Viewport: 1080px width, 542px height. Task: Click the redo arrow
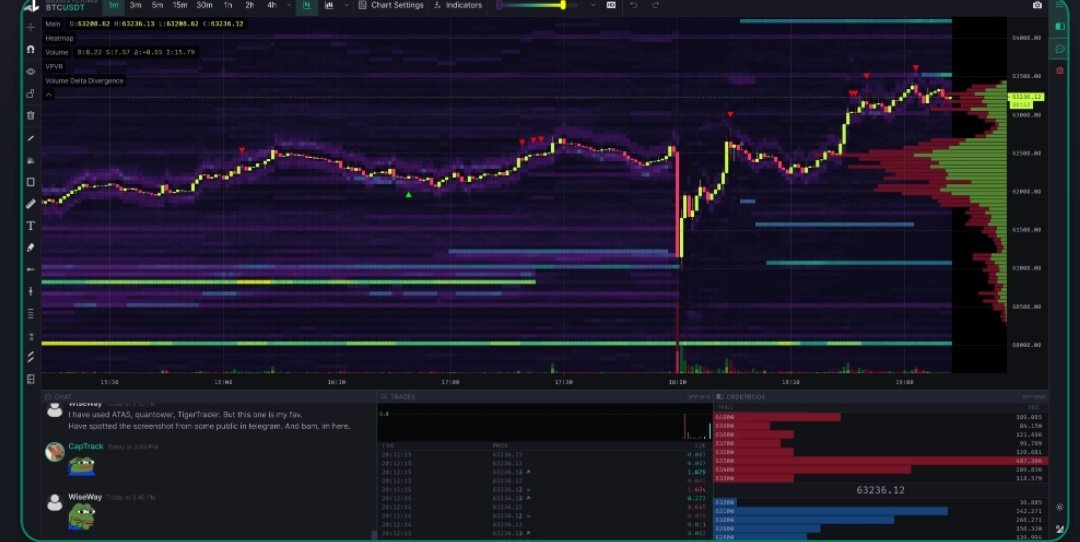(655, 6)
